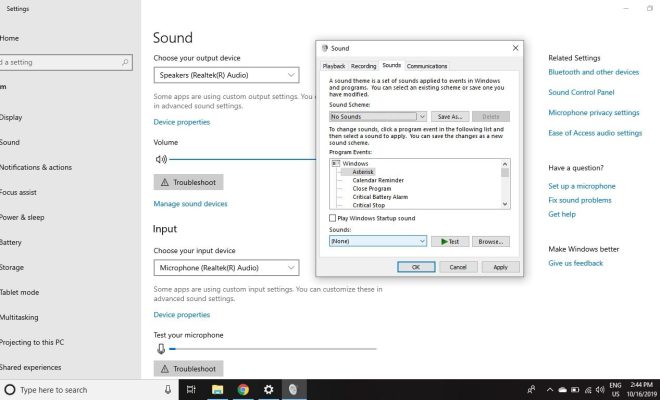The width and height of the screenshot is (660, 400).
Task: Click the volume speaker tray icon
Action: click(600, 390)
